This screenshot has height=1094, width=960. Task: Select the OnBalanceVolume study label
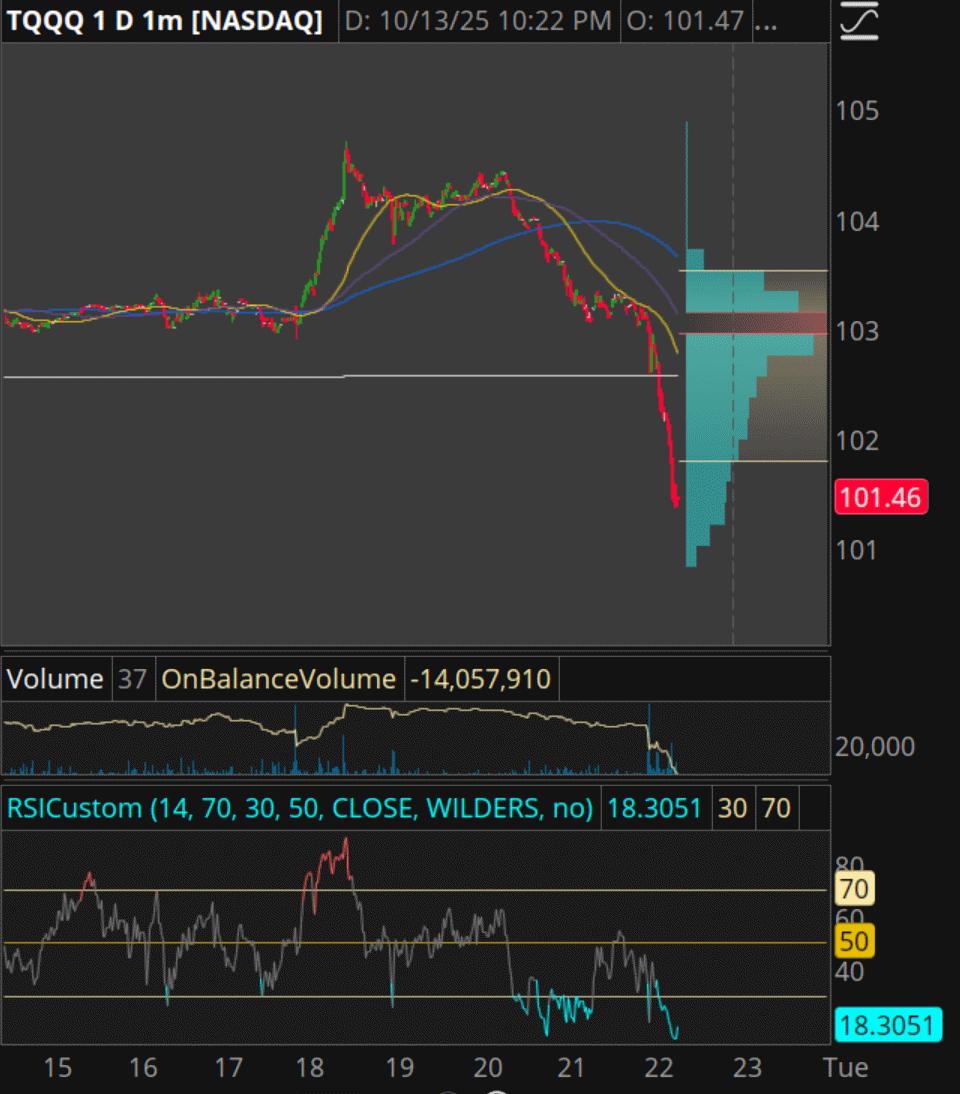tap(278, 679)
